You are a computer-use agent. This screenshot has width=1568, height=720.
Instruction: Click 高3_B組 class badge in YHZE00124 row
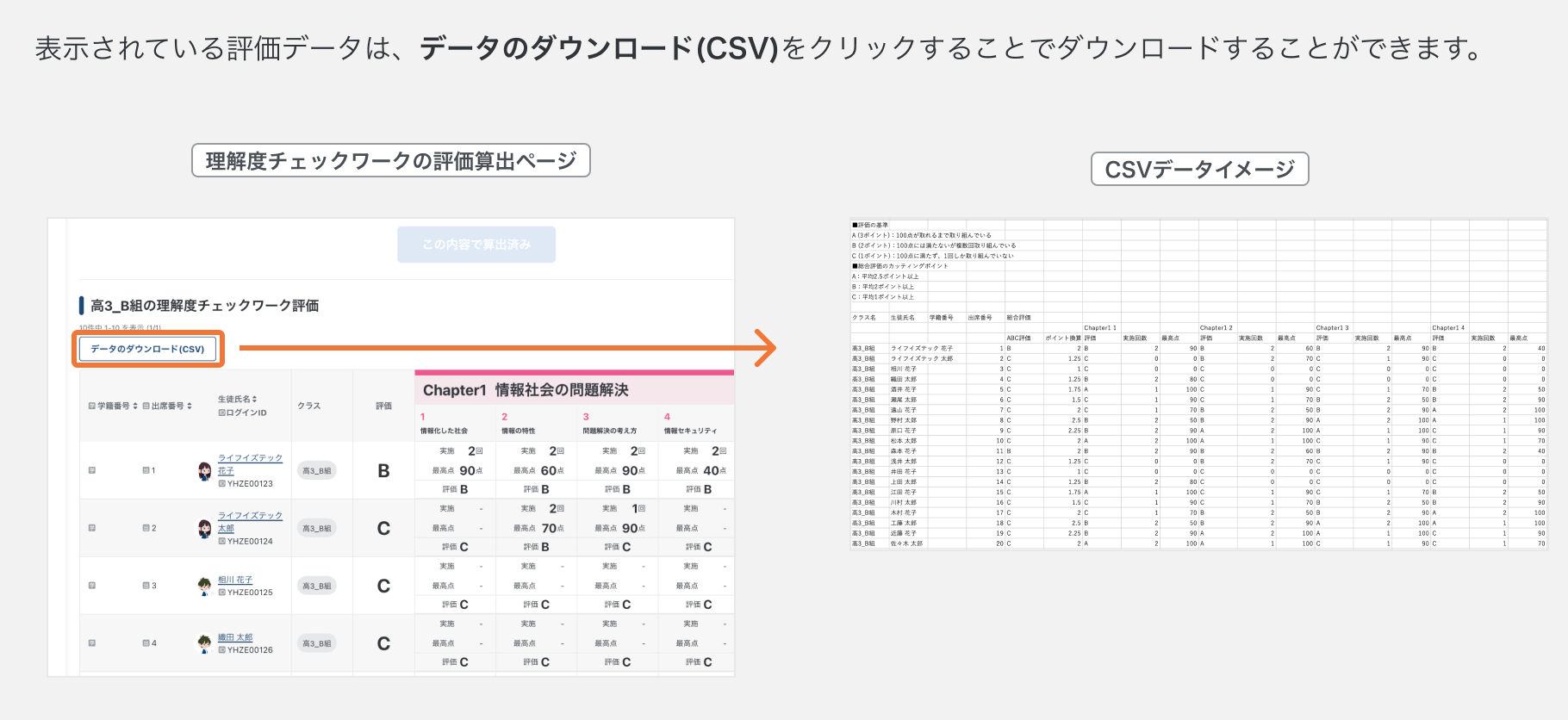point(317,528)
